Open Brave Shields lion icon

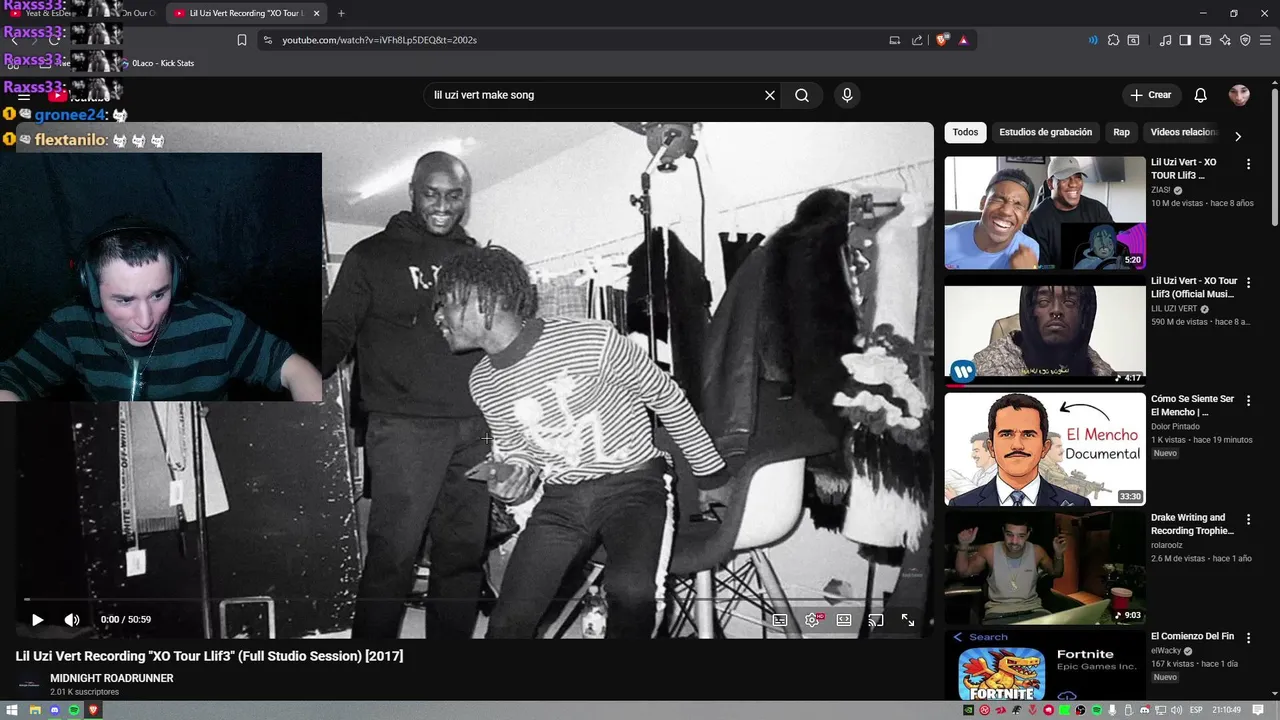point(942,40)
